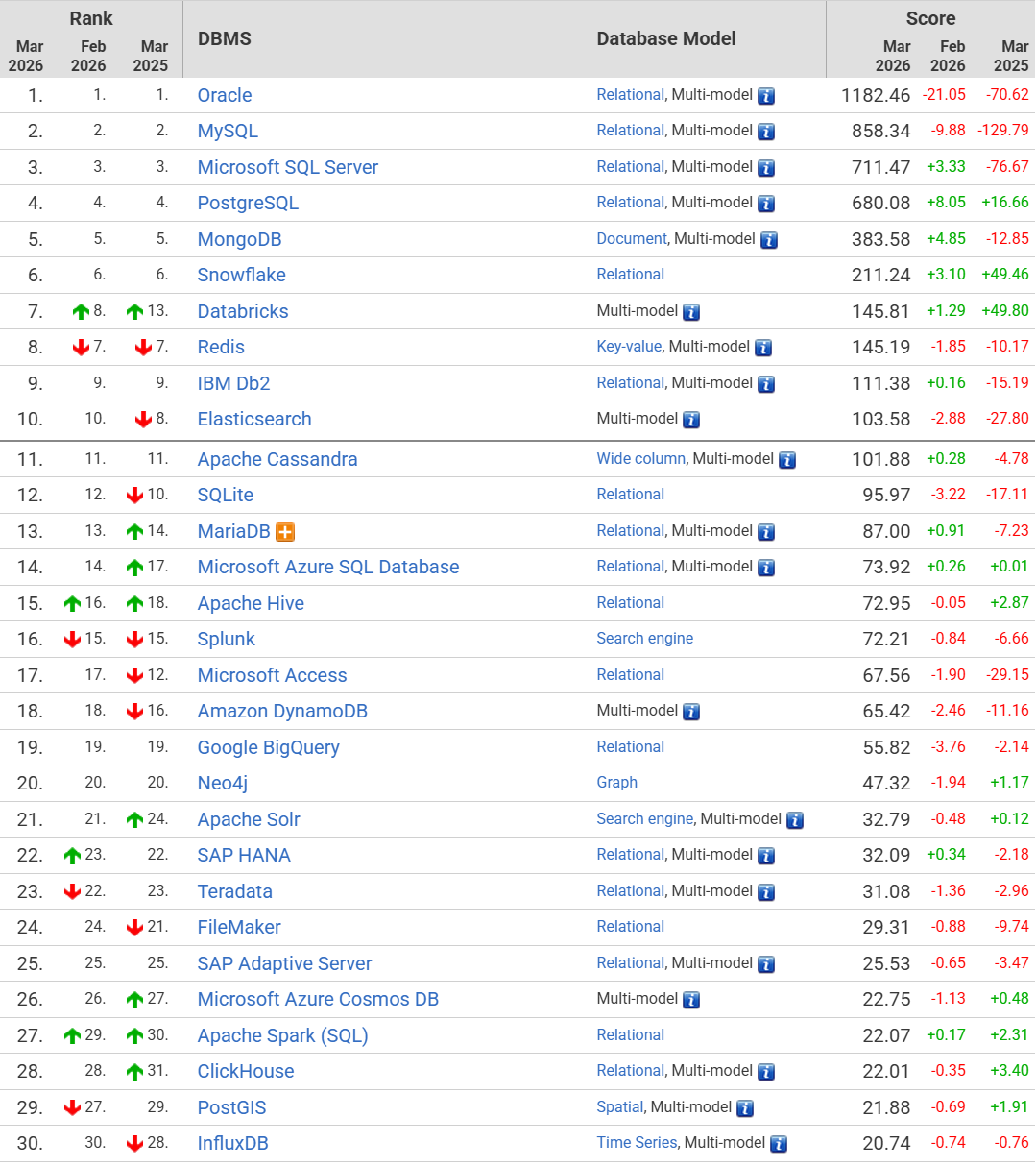Viewport: 1036px width, 1166px height.
Task: Click the info icon in Amazon DynamoDB's row
Action: point(691,712)
